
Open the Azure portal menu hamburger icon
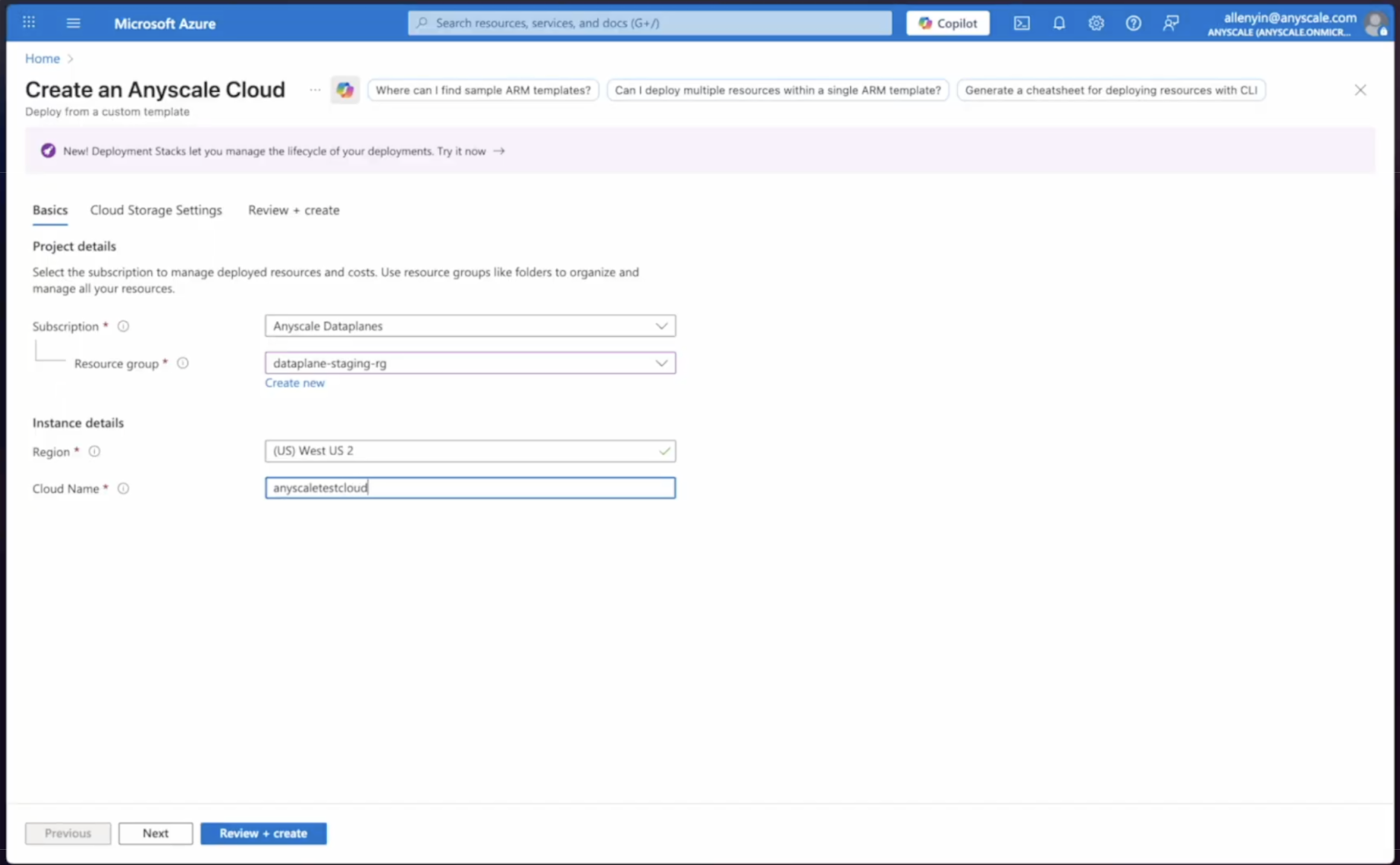[72, 23]
